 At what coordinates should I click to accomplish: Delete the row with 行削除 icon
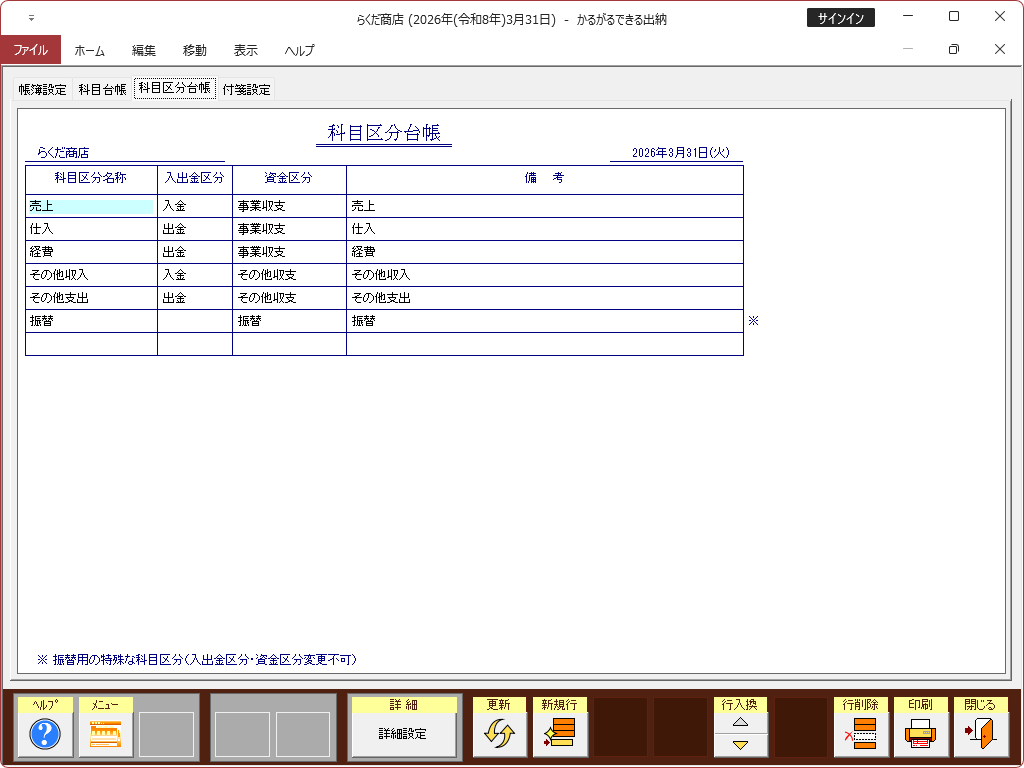tap(860, 735)
